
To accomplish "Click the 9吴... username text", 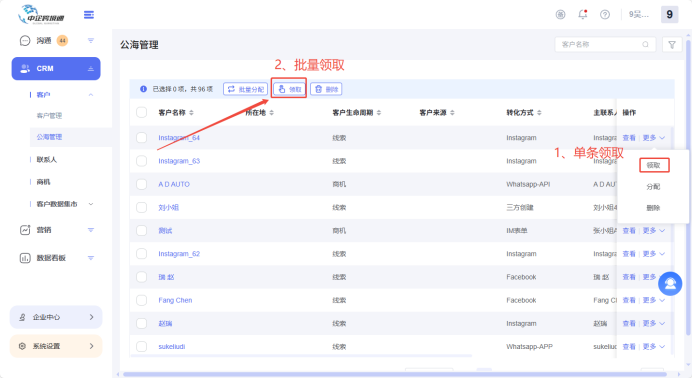I will 639,15.
